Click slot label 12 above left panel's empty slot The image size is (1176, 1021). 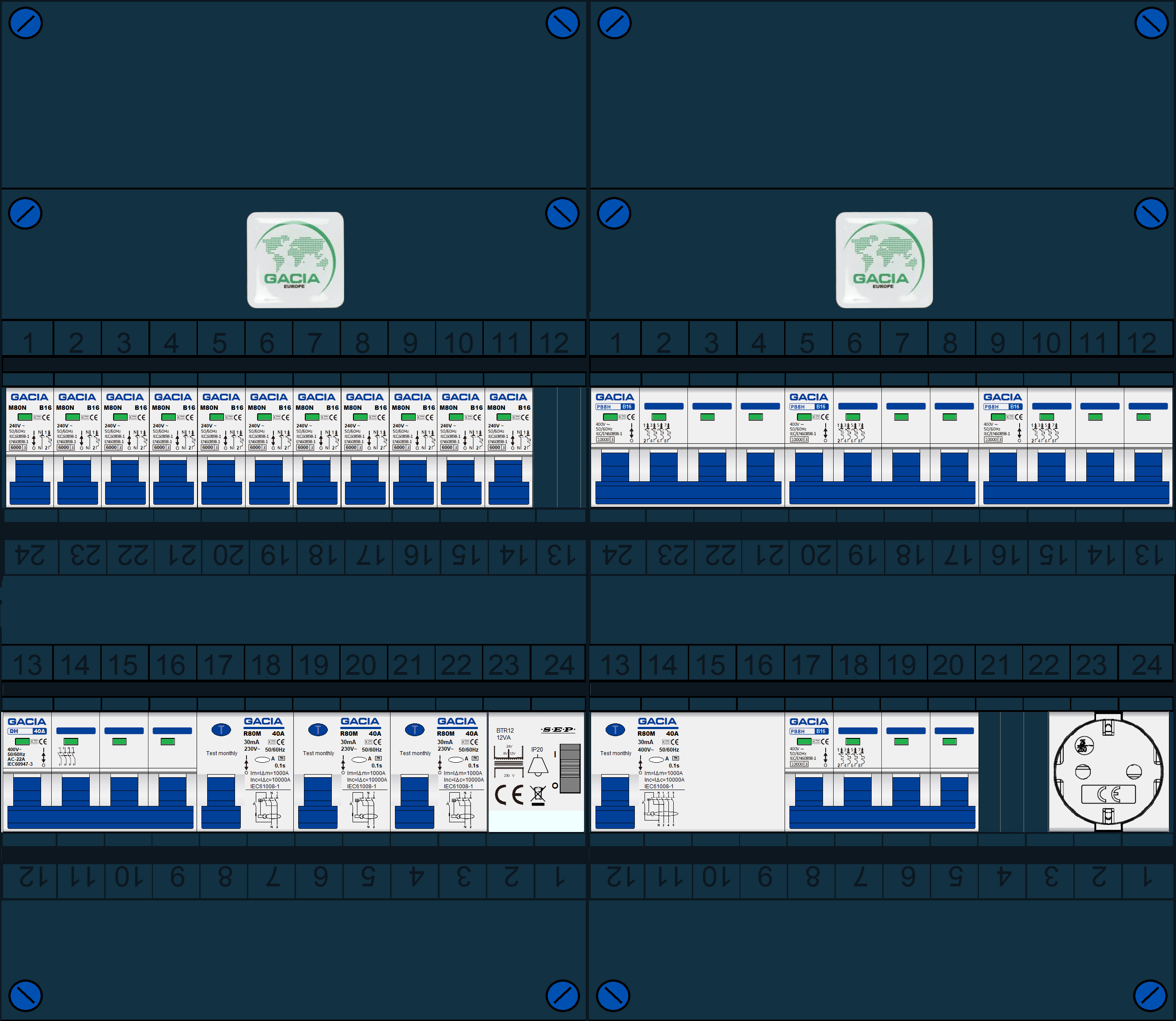pos(554,342)
